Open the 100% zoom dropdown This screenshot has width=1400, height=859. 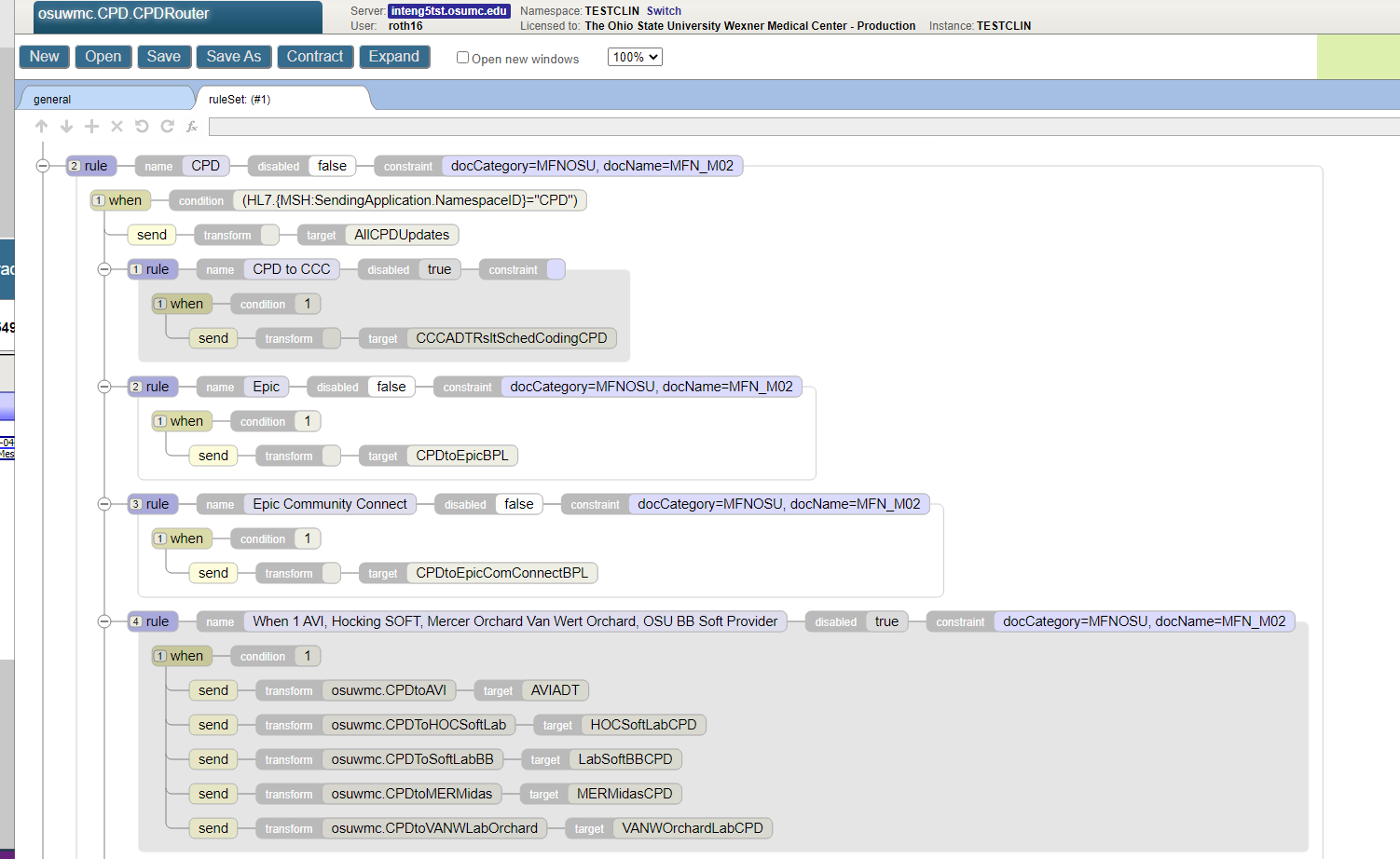[635, 57]
